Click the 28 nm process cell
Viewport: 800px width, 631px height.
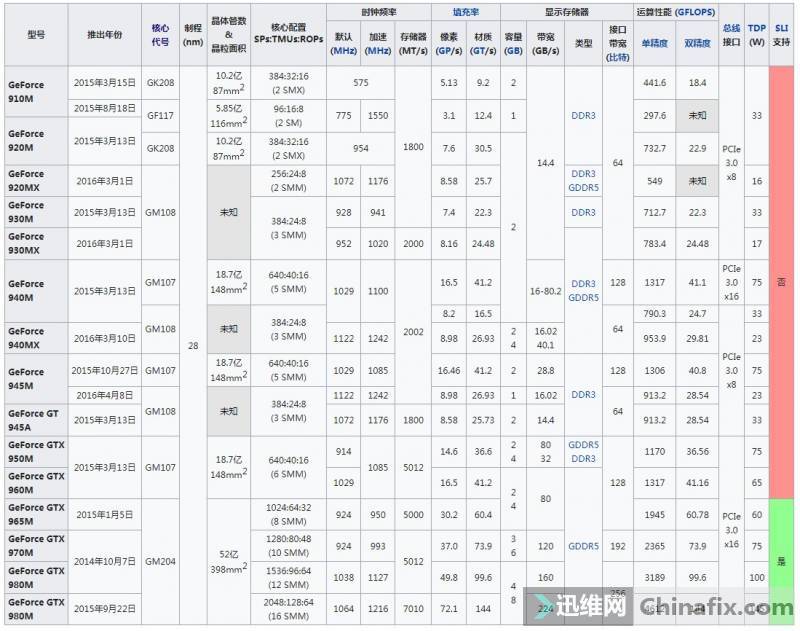click(193, 345)
